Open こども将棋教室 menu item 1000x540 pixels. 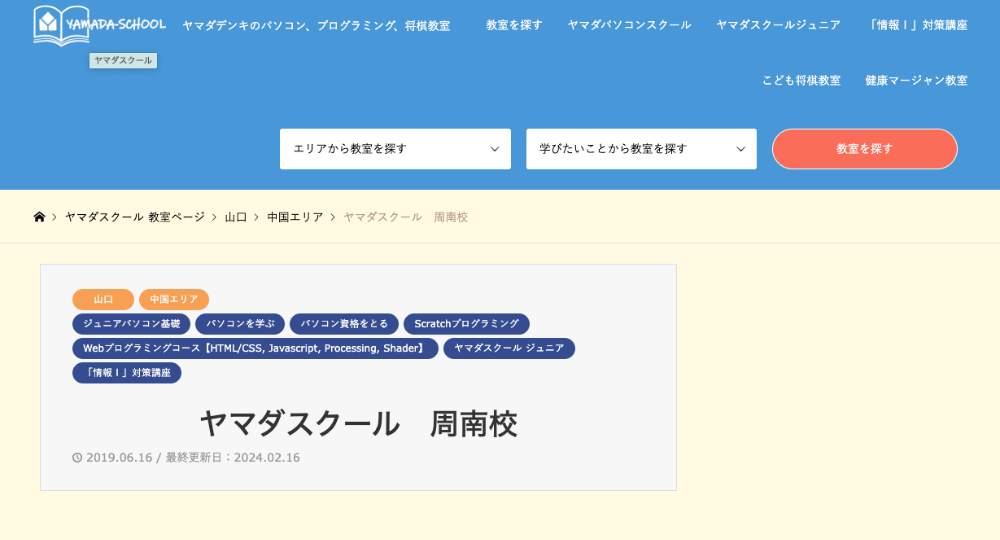(x=801, y=80)
